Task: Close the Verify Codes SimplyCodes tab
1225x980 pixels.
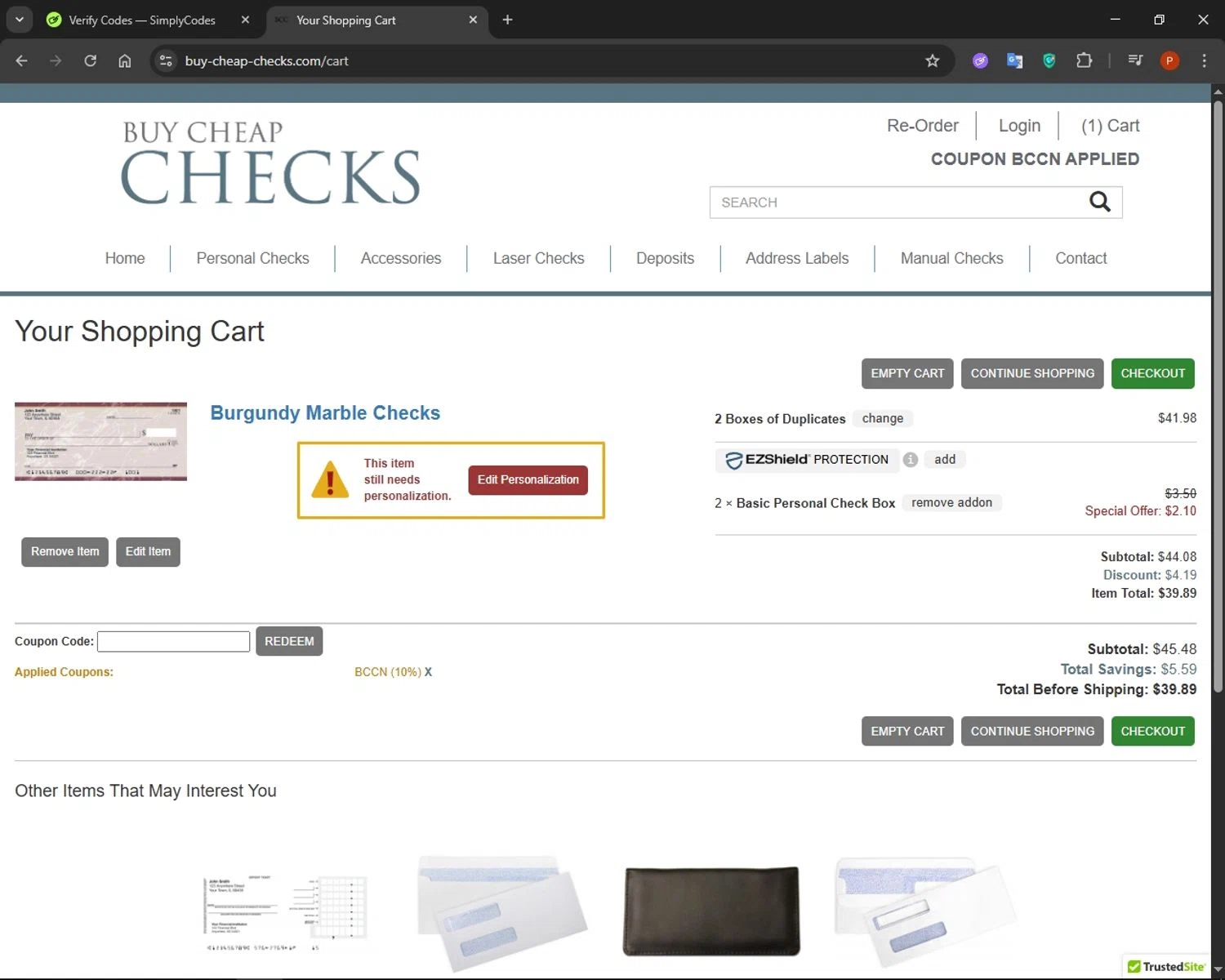Action: pos(245,20)
